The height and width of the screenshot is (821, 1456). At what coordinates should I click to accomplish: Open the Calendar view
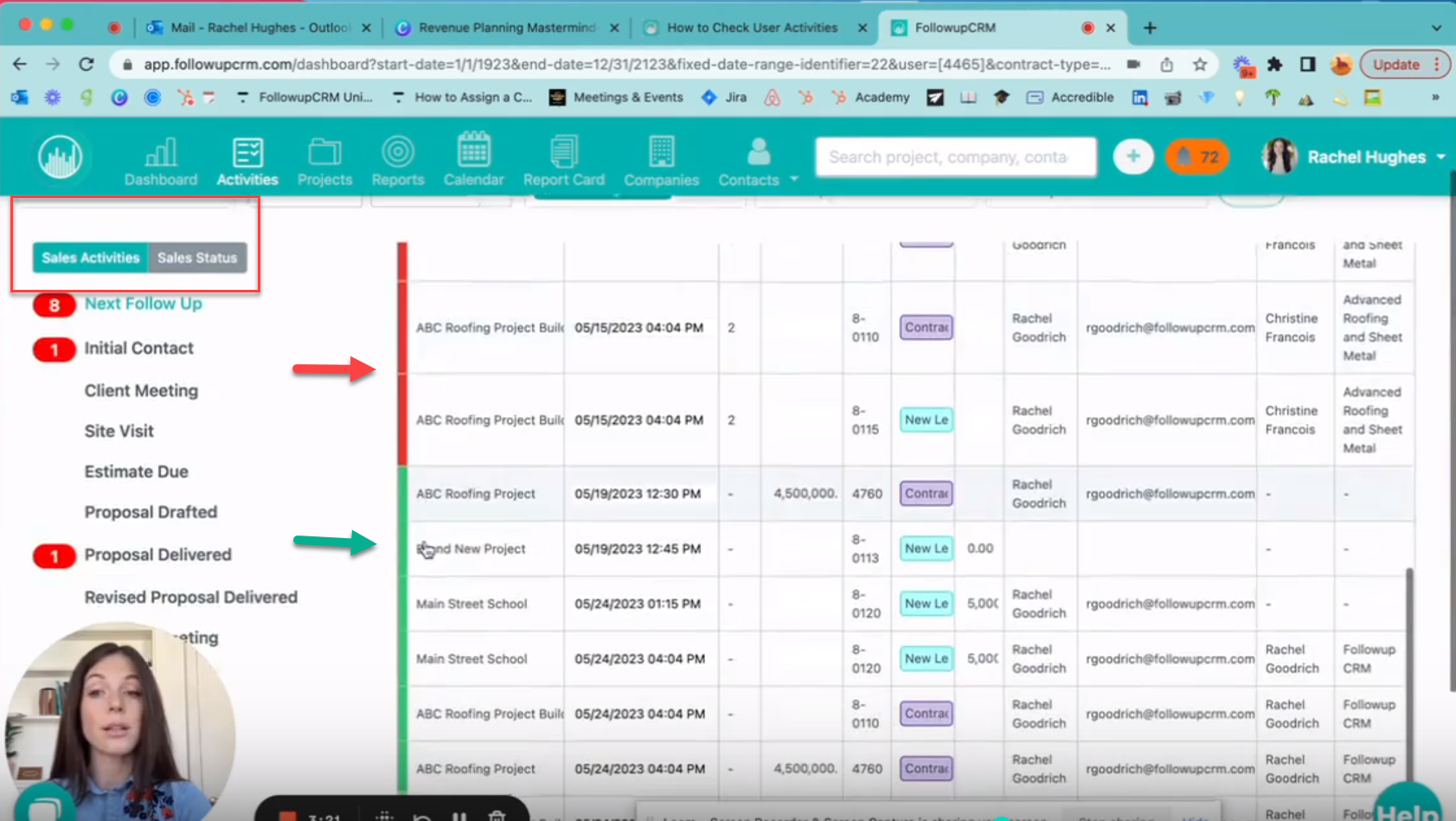coord(473,160)
